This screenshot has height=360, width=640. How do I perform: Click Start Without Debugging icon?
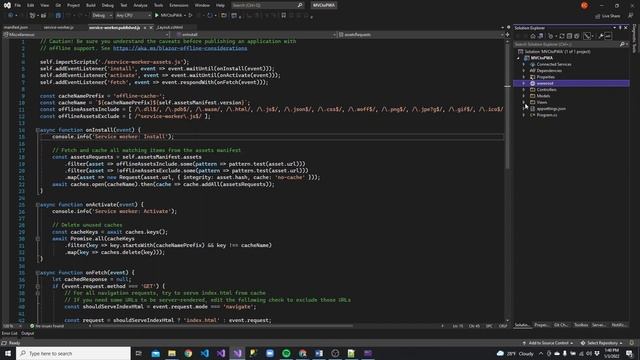pos(190,16)
